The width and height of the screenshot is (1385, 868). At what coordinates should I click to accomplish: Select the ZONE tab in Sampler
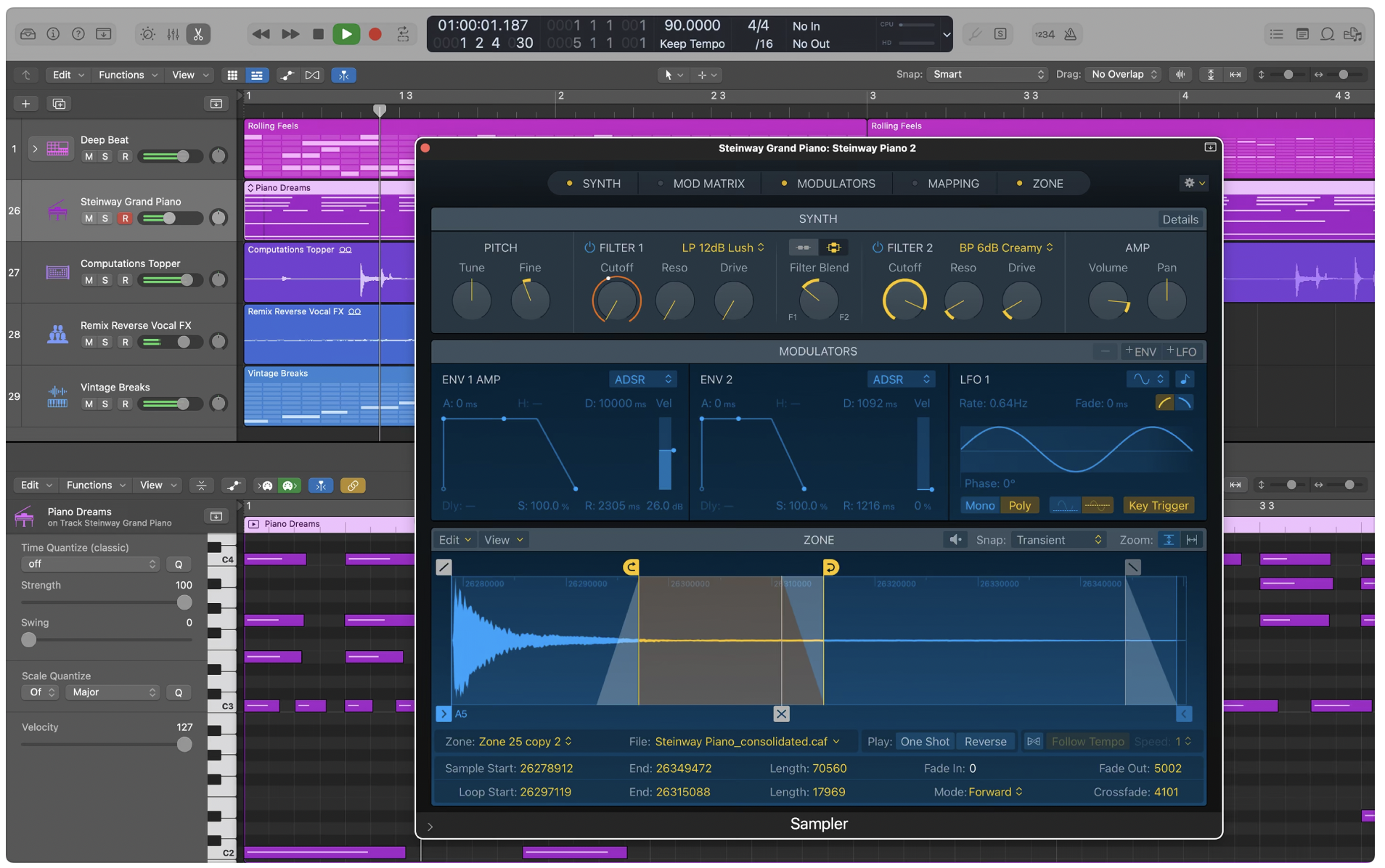pos(1040,184)
